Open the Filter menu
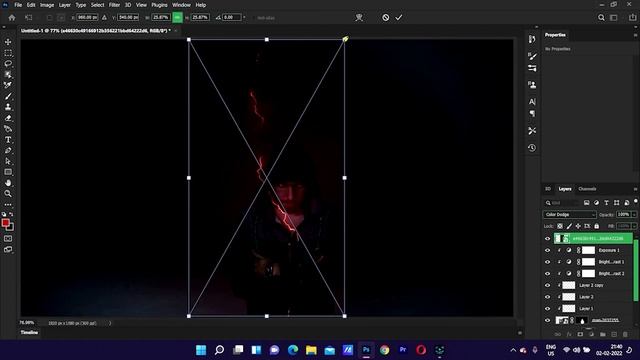This screenshot has height=360, width=640. (x=114, y=5)
